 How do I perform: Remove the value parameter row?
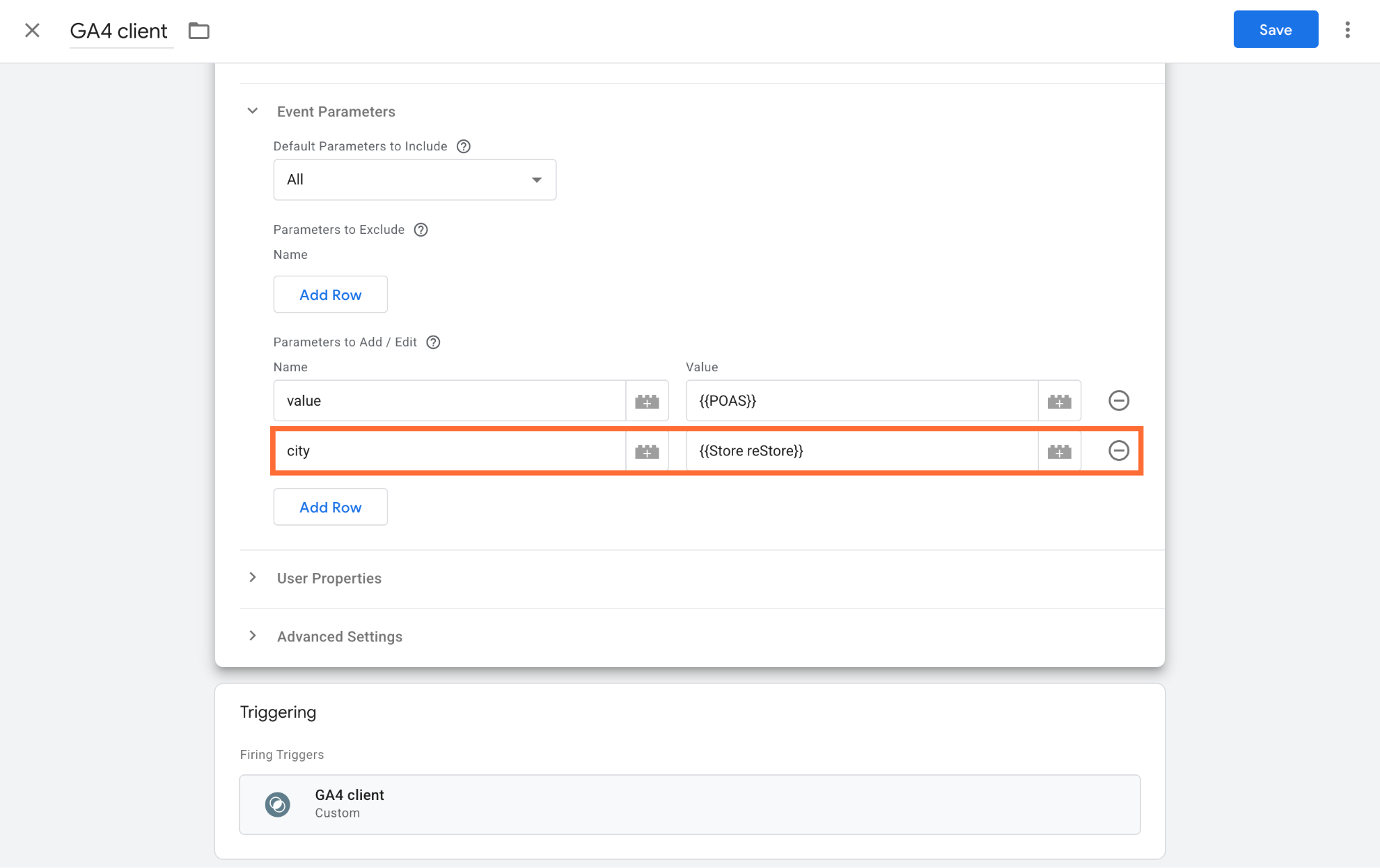point(1119,401)
